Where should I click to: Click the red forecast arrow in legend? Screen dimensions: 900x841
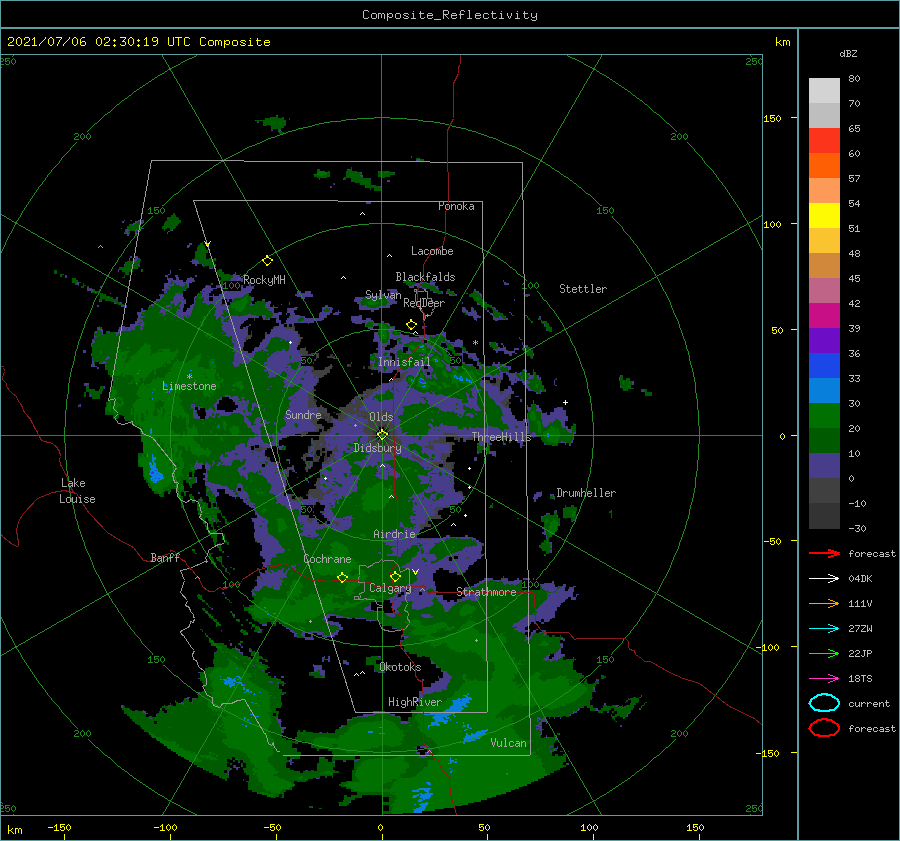824,553
